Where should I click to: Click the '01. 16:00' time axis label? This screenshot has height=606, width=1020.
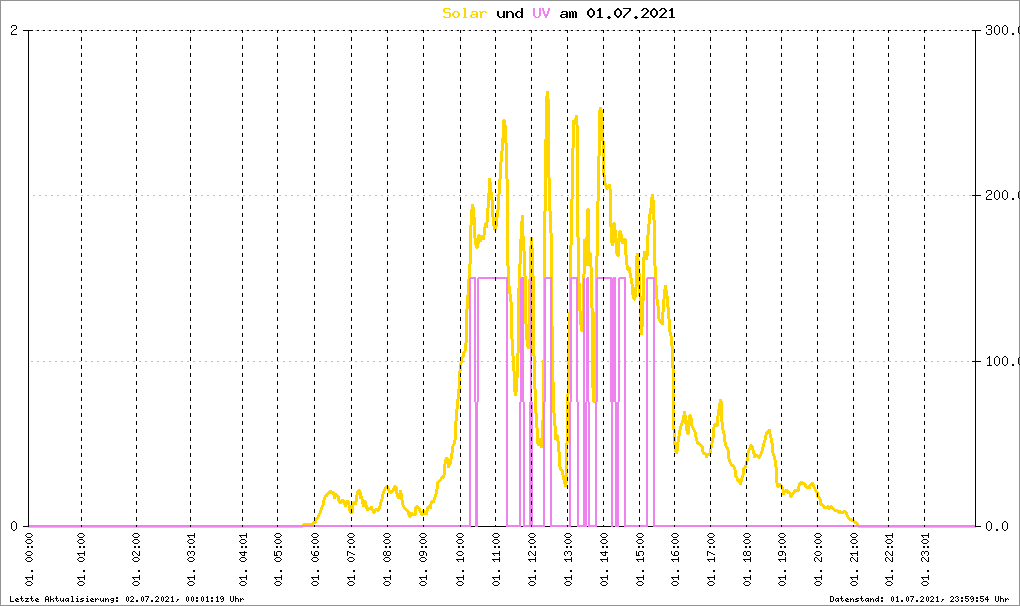point(675,560)
